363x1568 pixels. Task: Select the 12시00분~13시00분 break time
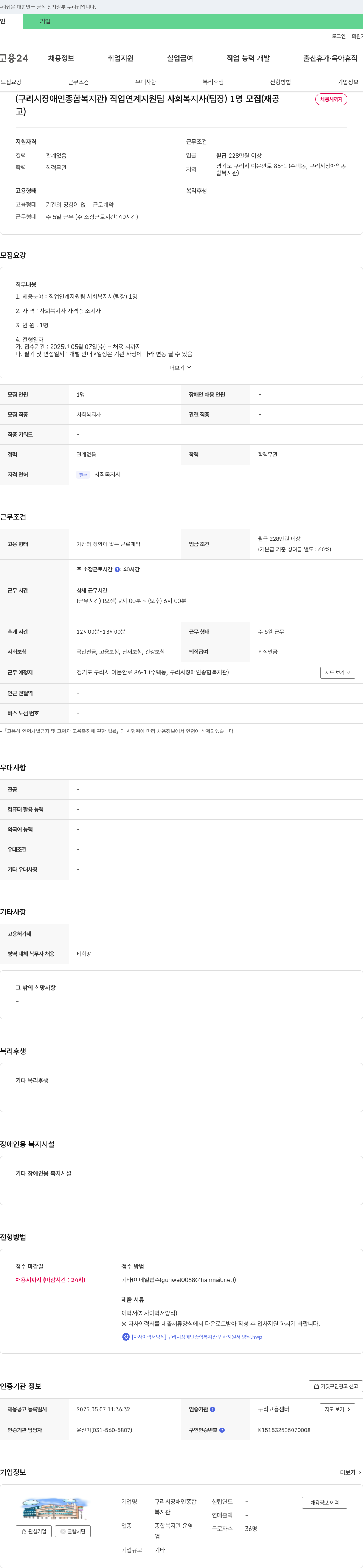[101, 632]
